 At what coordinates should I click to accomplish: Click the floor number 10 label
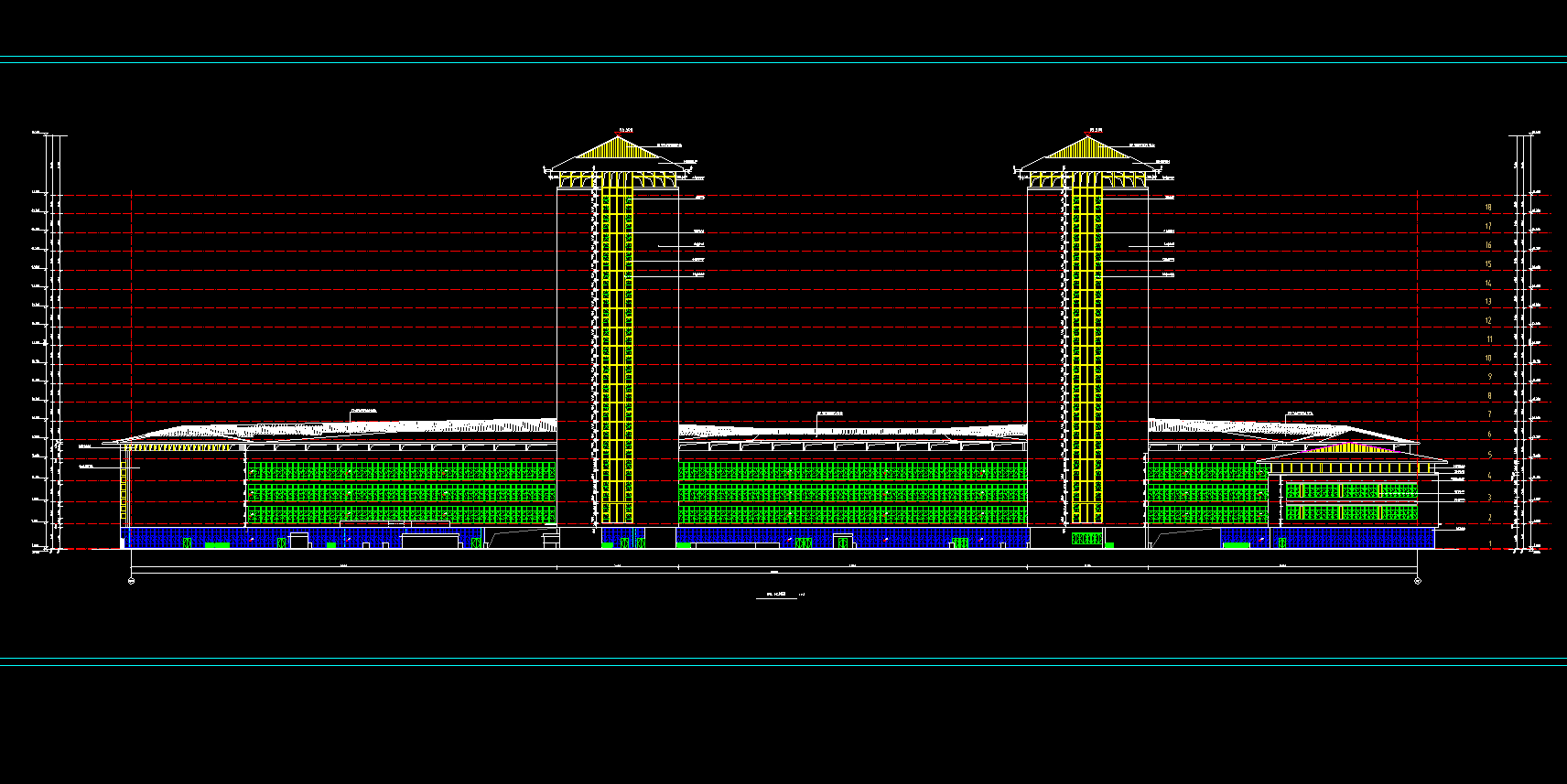click(1488, 358)
